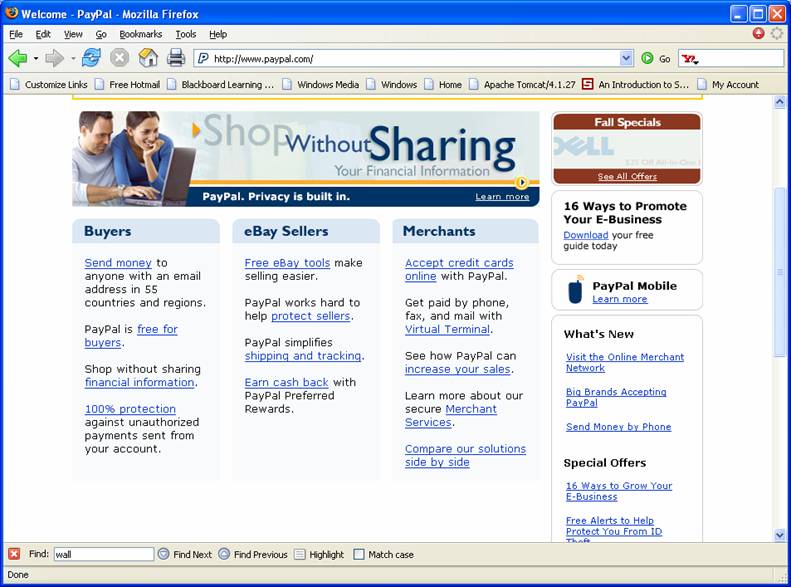This screenshot has width=791, height=587.
Task: Click the free for buyers link
Action: pyautogui.click(x=157, y=329)
